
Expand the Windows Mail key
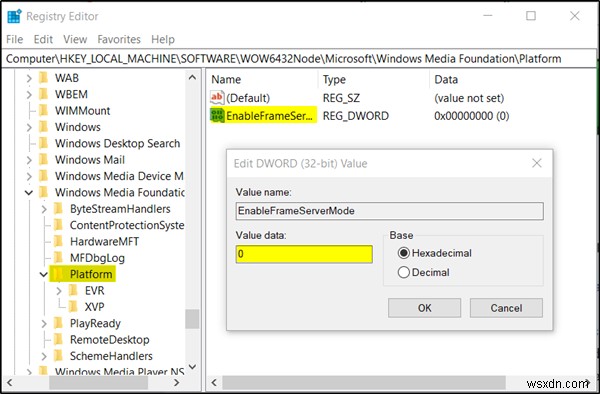[29, 160]
